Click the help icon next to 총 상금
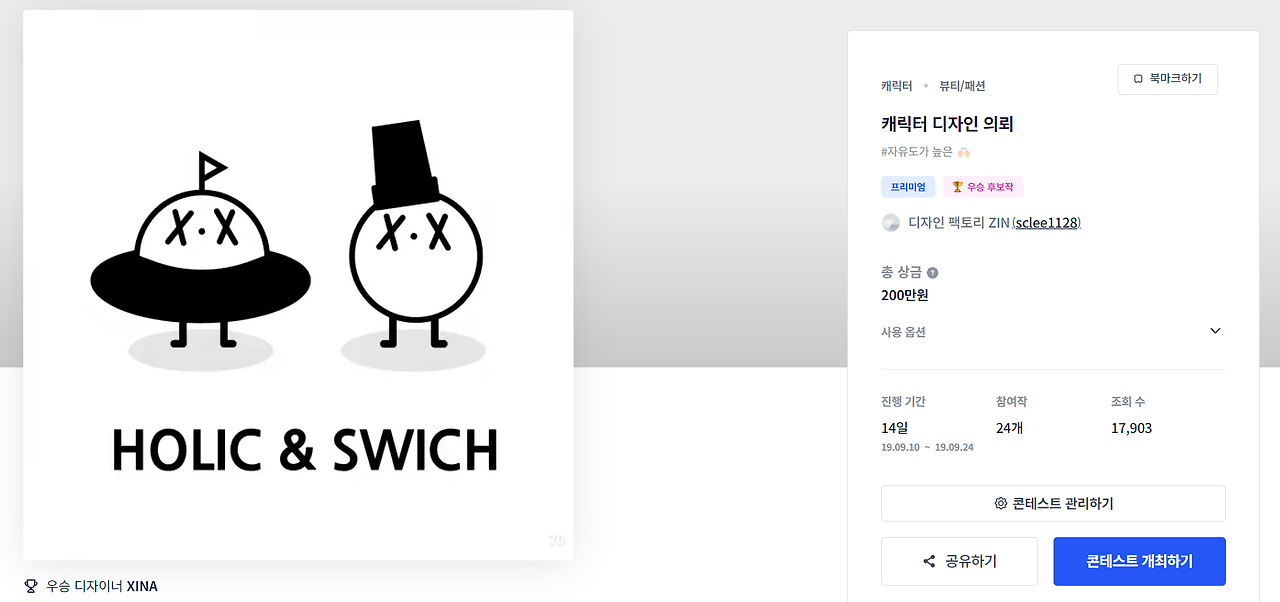The height and width of the screenshot is (602, 1280). click(932, 272)
